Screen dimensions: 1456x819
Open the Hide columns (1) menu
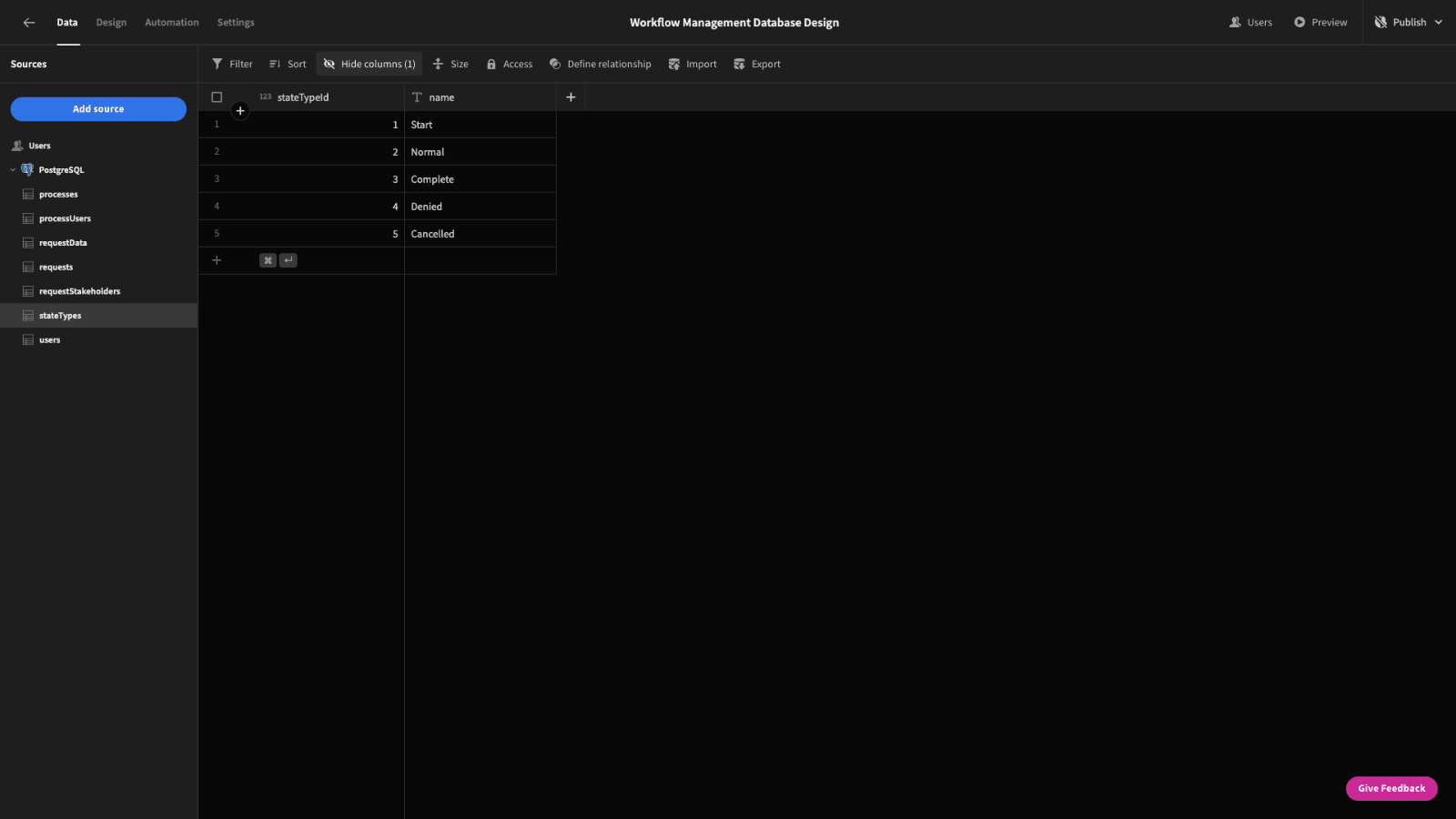369,65
